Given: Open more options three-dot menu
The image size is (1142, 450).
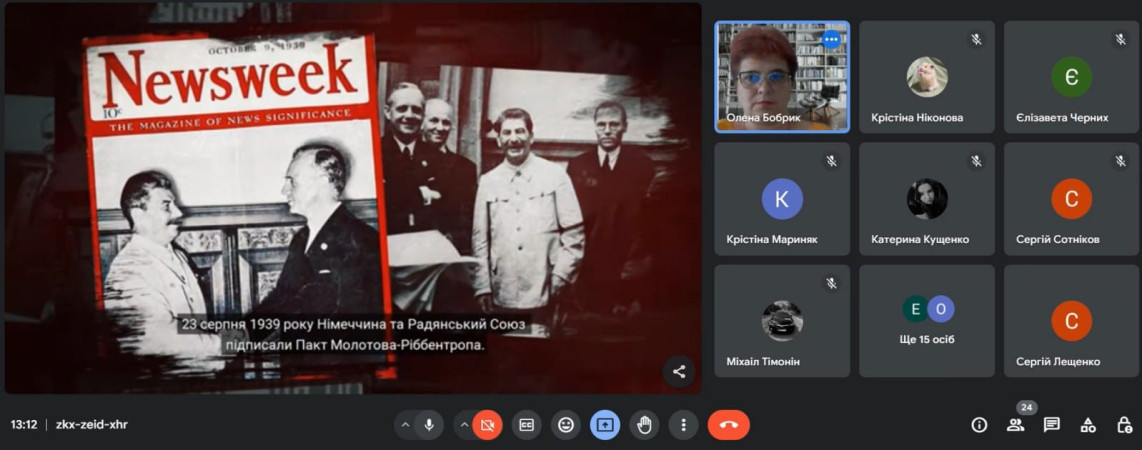Looking at the screenshot, I should click(x=683, y=425).
